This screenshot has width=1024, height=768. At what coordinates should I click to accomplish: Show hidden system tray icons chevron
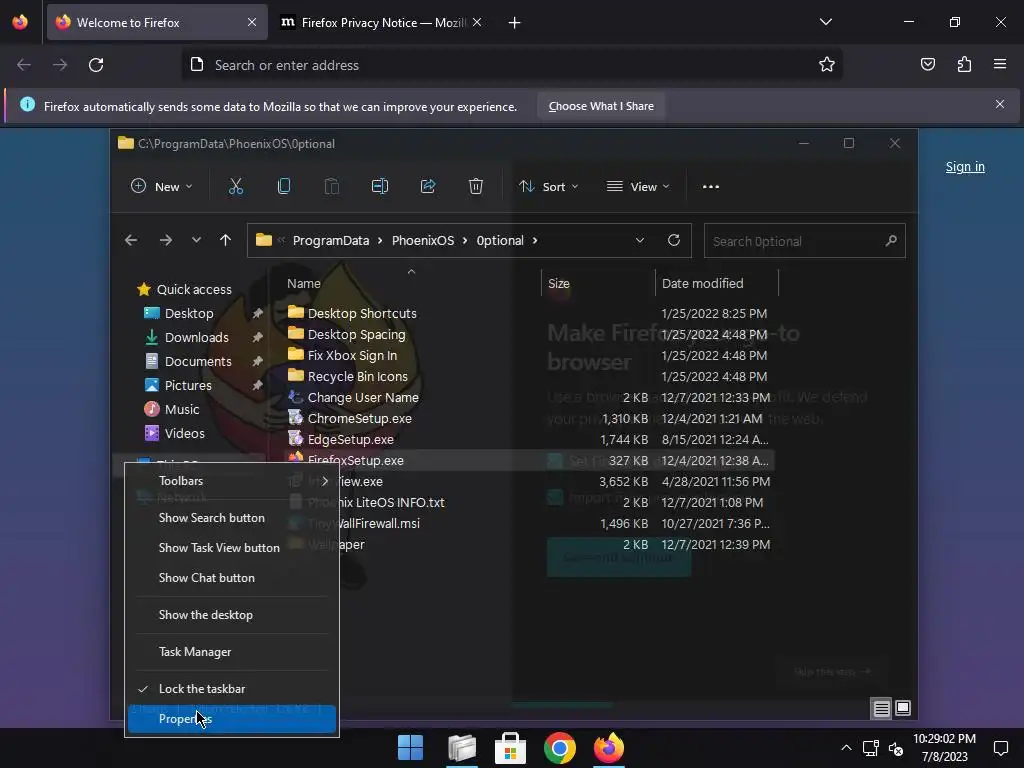pos(846,748)
